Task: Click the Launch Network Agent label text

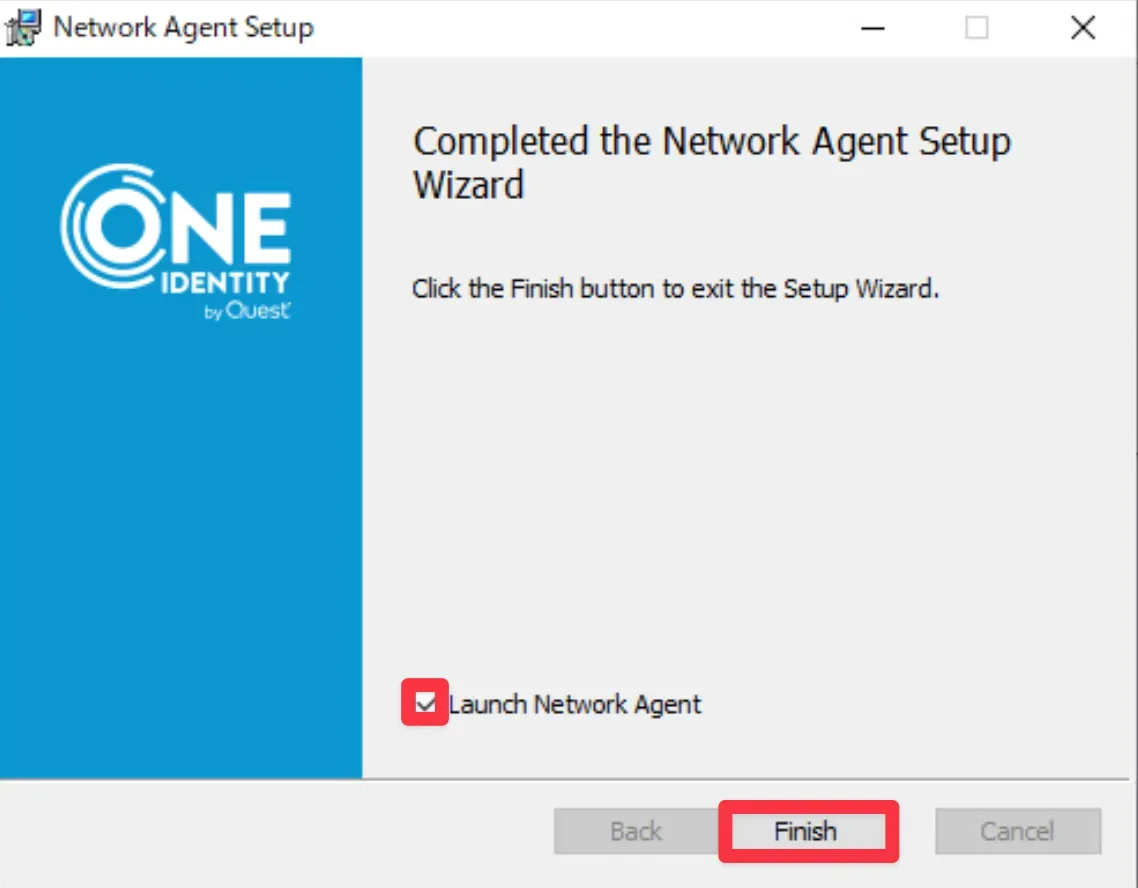Action: (x=575, y=704)
